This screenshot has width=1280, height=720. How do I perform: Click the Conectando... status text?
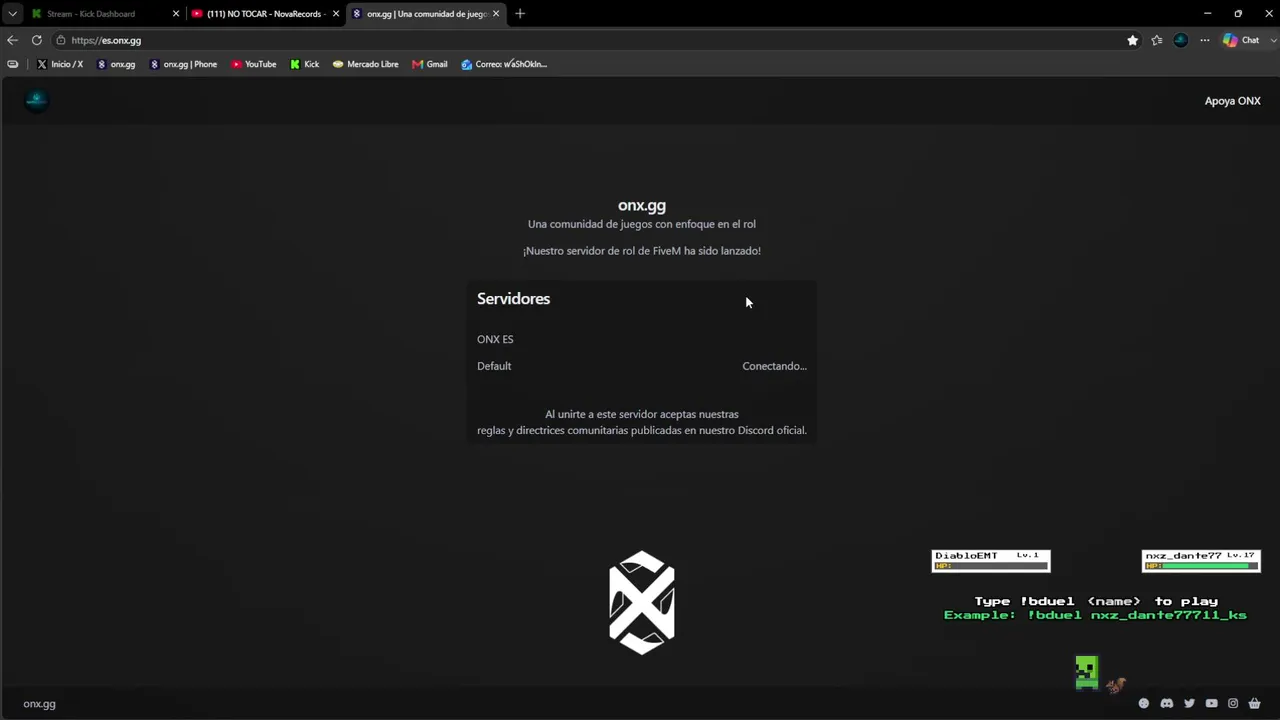(x=774, y=366)
